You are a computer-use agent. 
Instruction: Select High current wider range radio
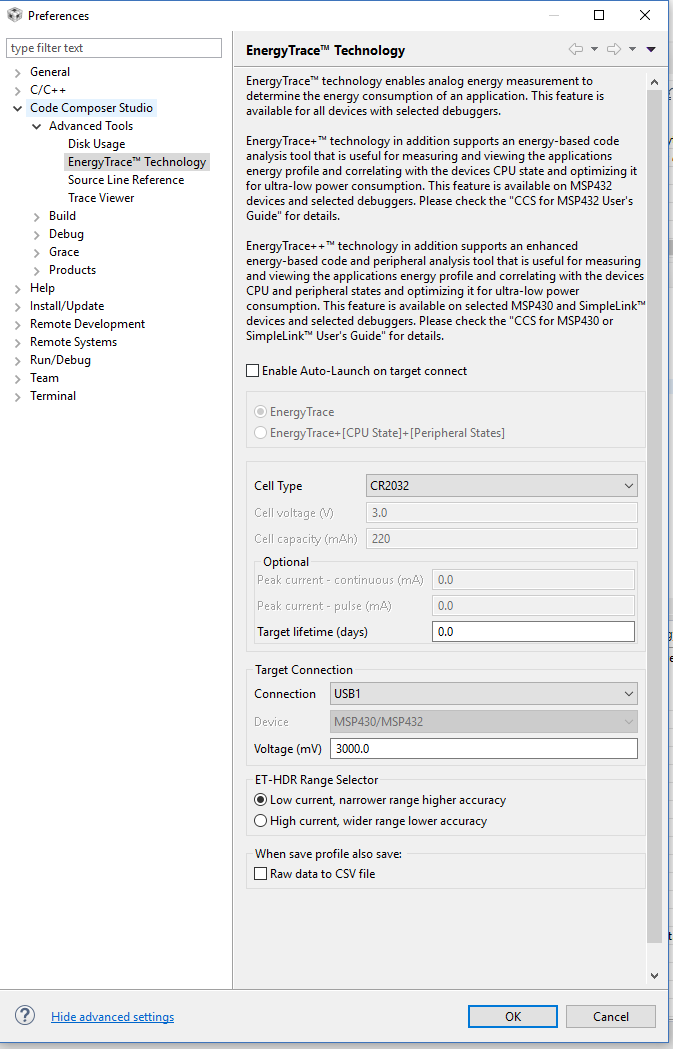point(260,820)
